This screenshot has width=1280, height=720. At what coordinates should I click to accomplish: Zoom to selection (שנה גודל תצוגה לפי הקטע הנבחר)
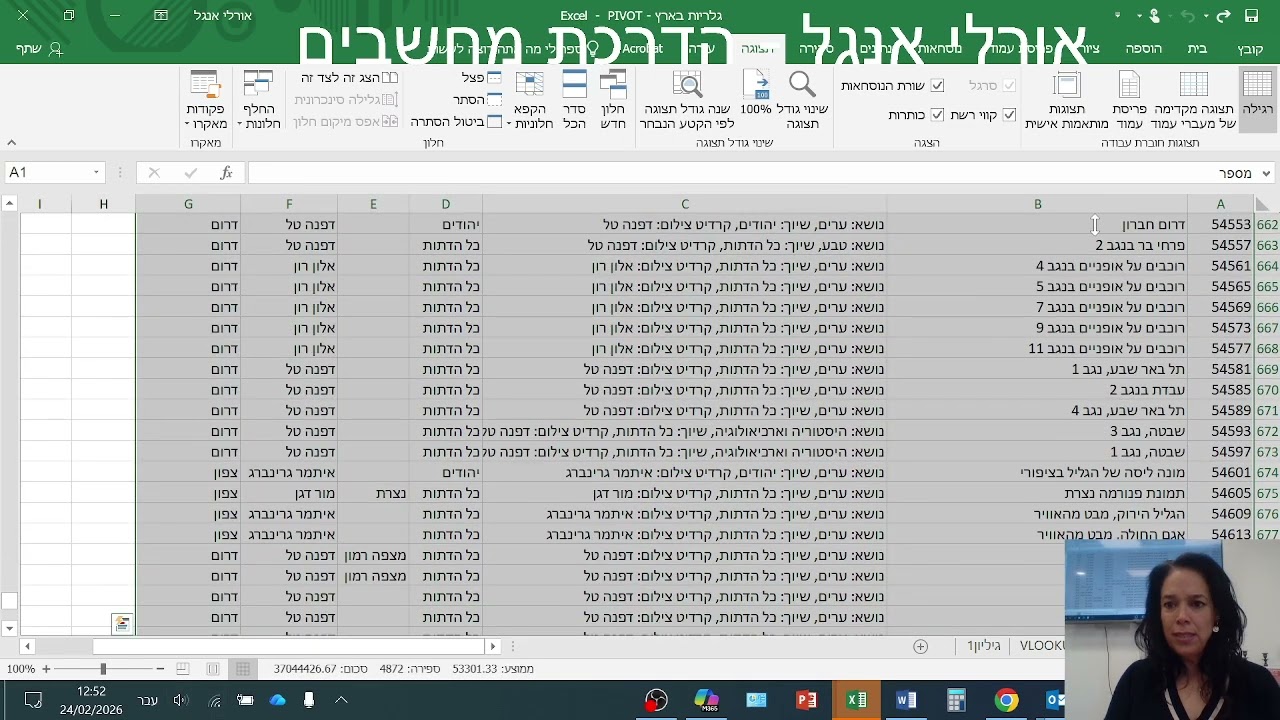[x=686, y=100]
